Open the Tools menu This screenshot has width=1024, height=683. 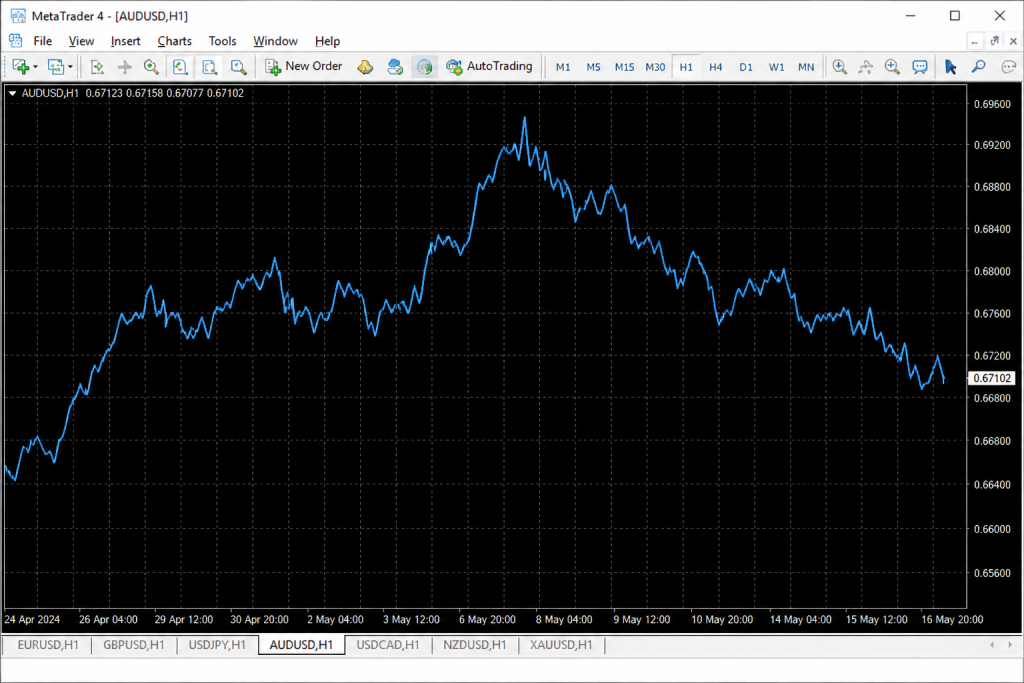point(222,41)
